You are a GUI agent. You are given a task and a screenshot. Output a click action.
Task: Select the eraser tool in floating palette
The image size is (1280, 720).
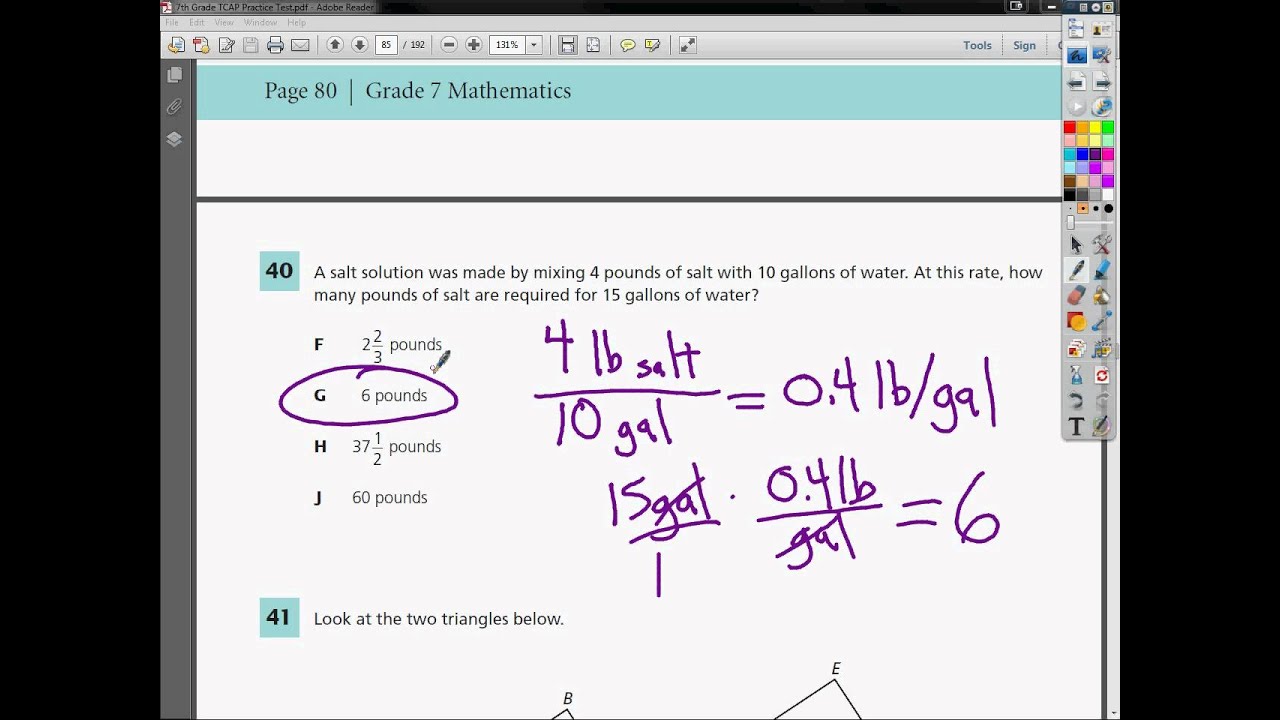tap(1076, 296)
